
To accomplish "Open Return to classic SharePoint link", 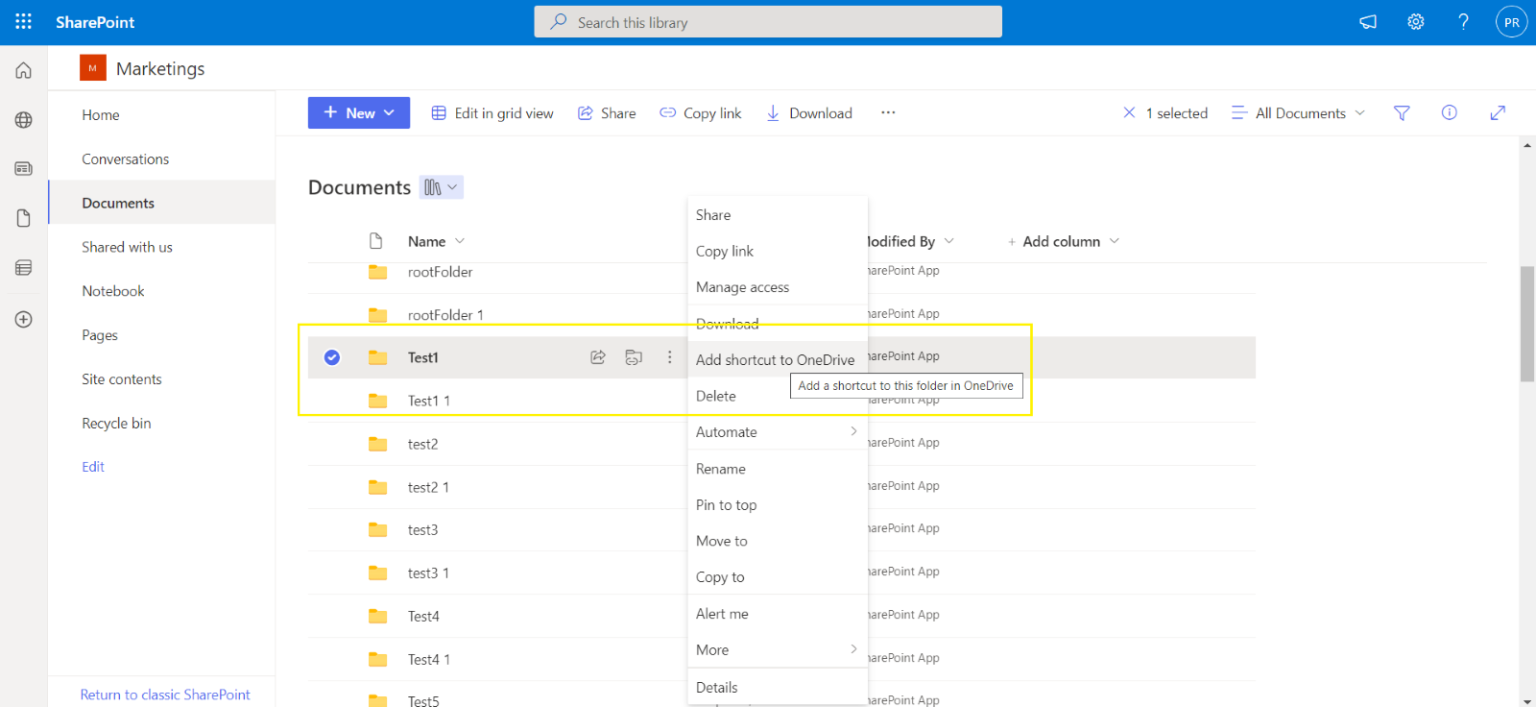I will pyautogui.click(x=165, y=694).
